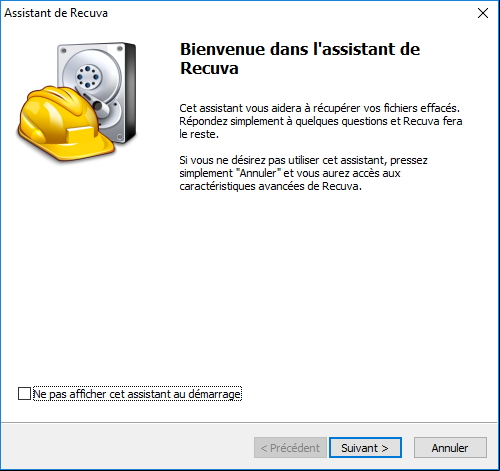Close the Recuva wizard with the X
Image resolution: width=500 pixels, height=471 pixels.
point(483,13)
